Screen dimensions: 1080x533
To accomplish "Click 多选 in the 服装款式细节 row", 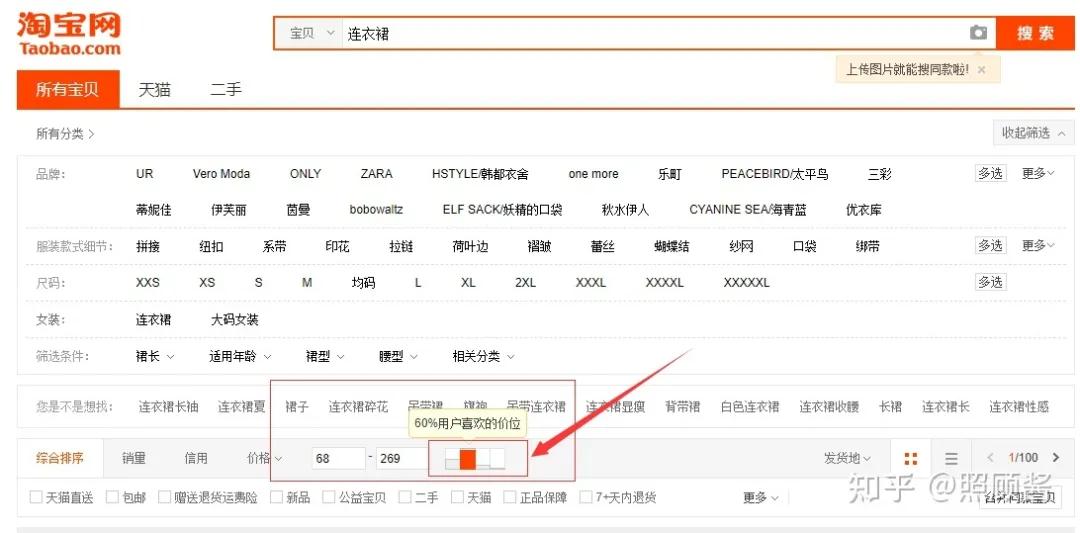I will [x=990, y=245].
